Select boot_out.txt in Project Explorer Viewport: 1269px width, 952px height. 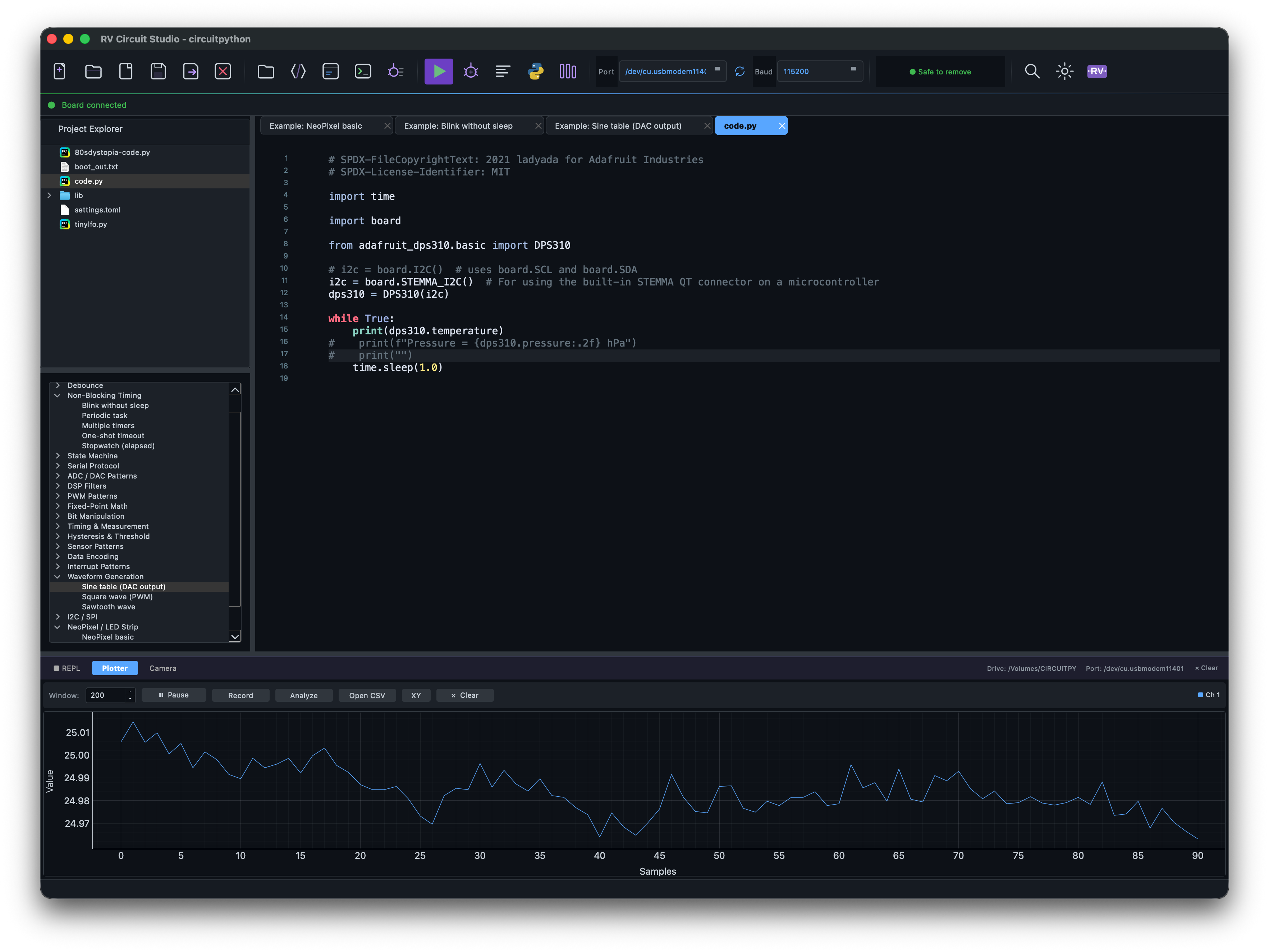coord(146,166)
